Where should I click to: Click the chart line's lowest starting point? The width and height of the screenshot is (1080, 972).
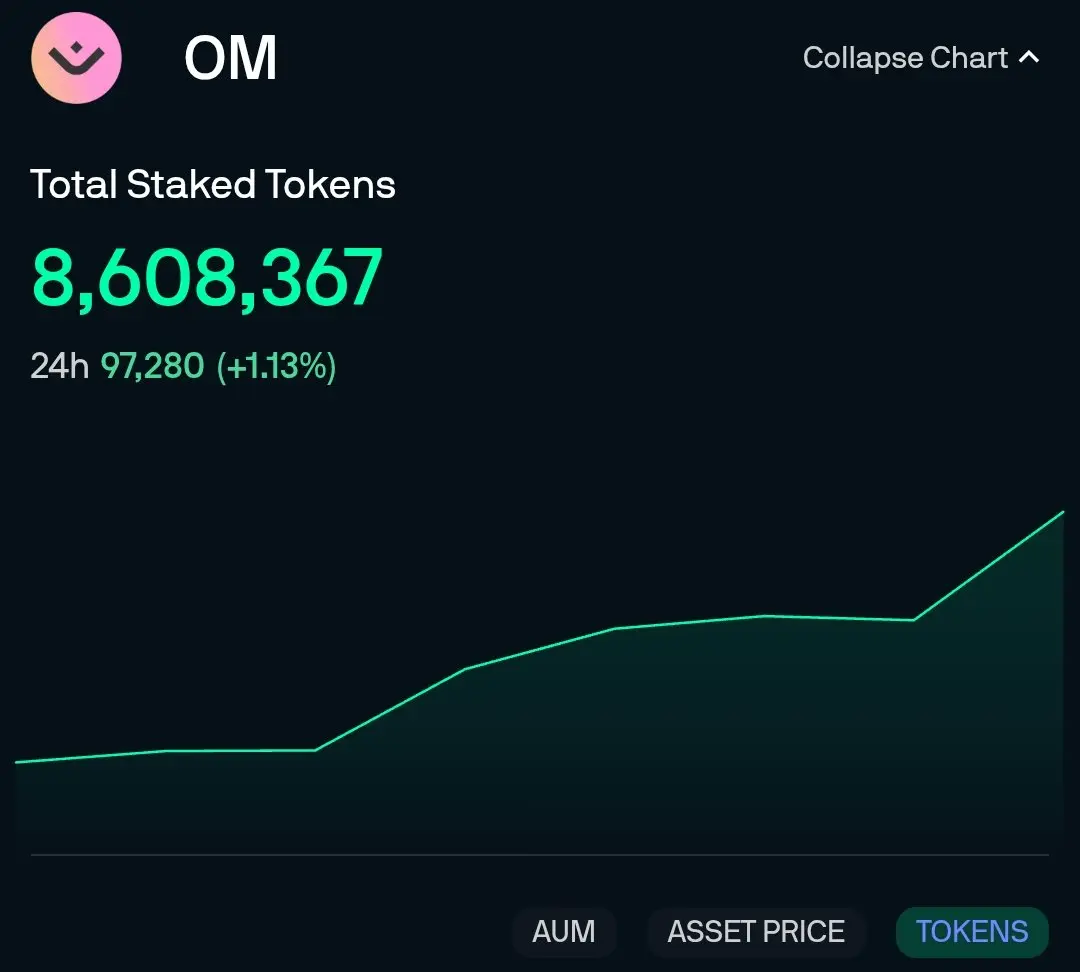tap(17, 762)
